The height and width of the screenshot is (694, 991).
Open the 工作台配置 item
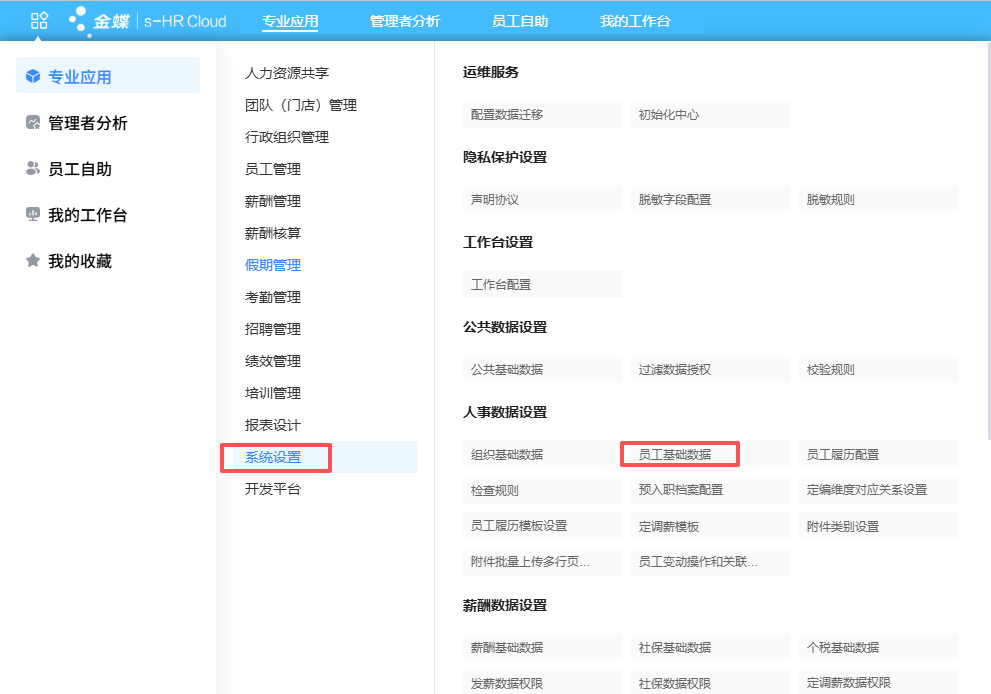[x=501, y=285]
